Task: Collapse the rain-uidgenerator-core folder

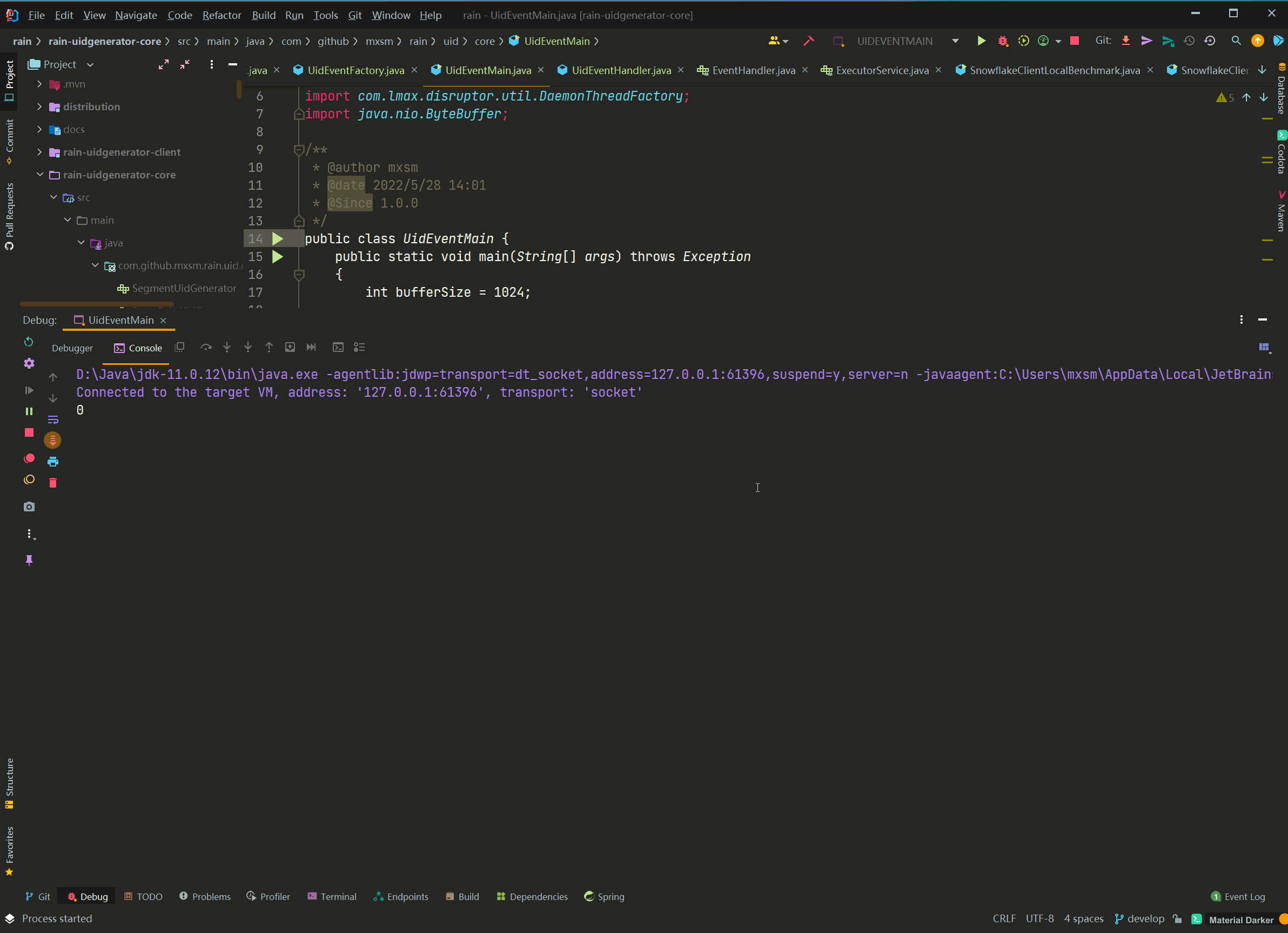Action: (40, 175)
